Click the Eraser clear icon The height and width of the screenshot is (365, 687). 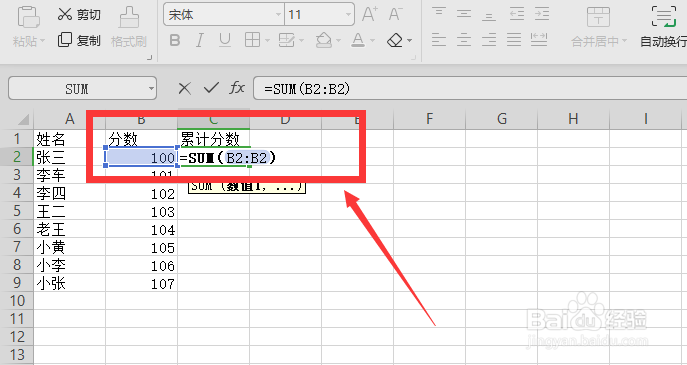(x=395, y=40)
